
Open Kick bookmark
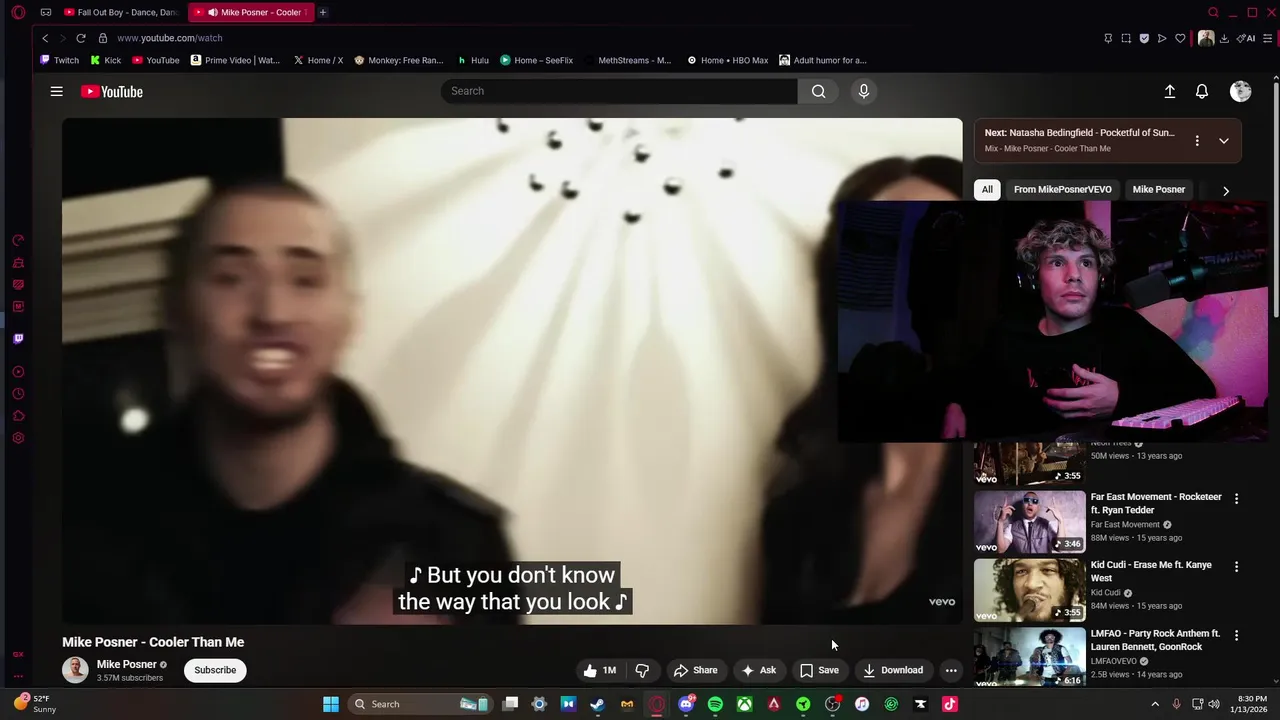point(104,60)
